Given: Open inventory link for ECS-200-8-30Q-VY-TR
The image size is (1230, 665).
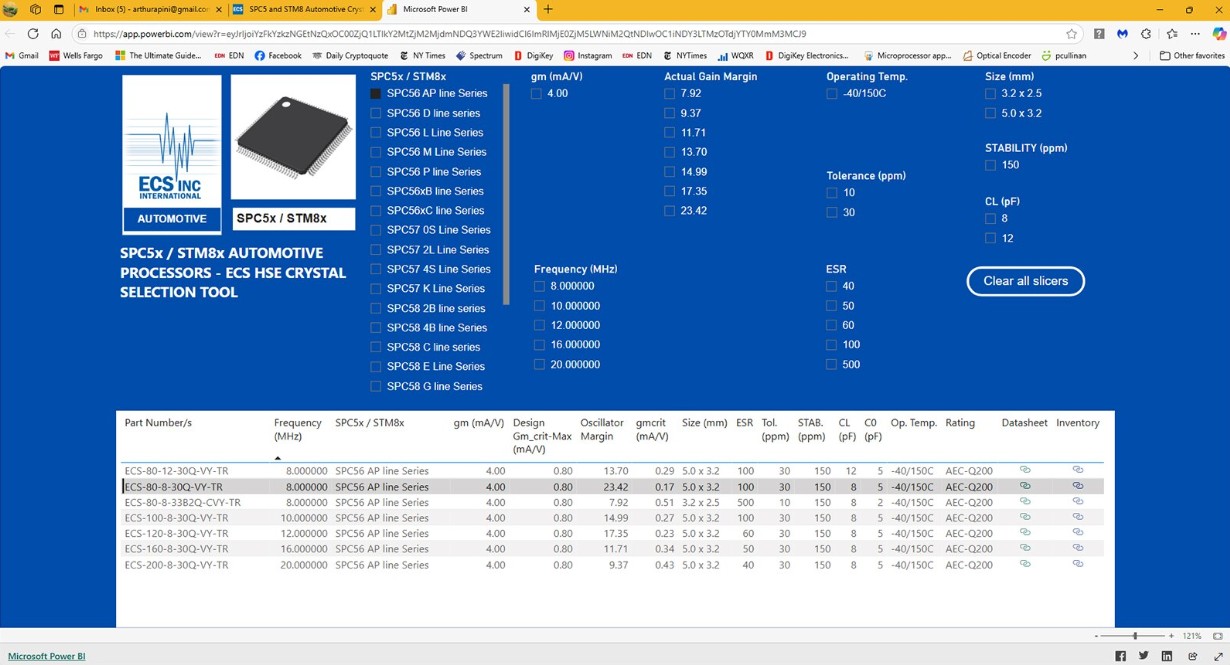Looking at the screenshot, I should click(1077, 565).
